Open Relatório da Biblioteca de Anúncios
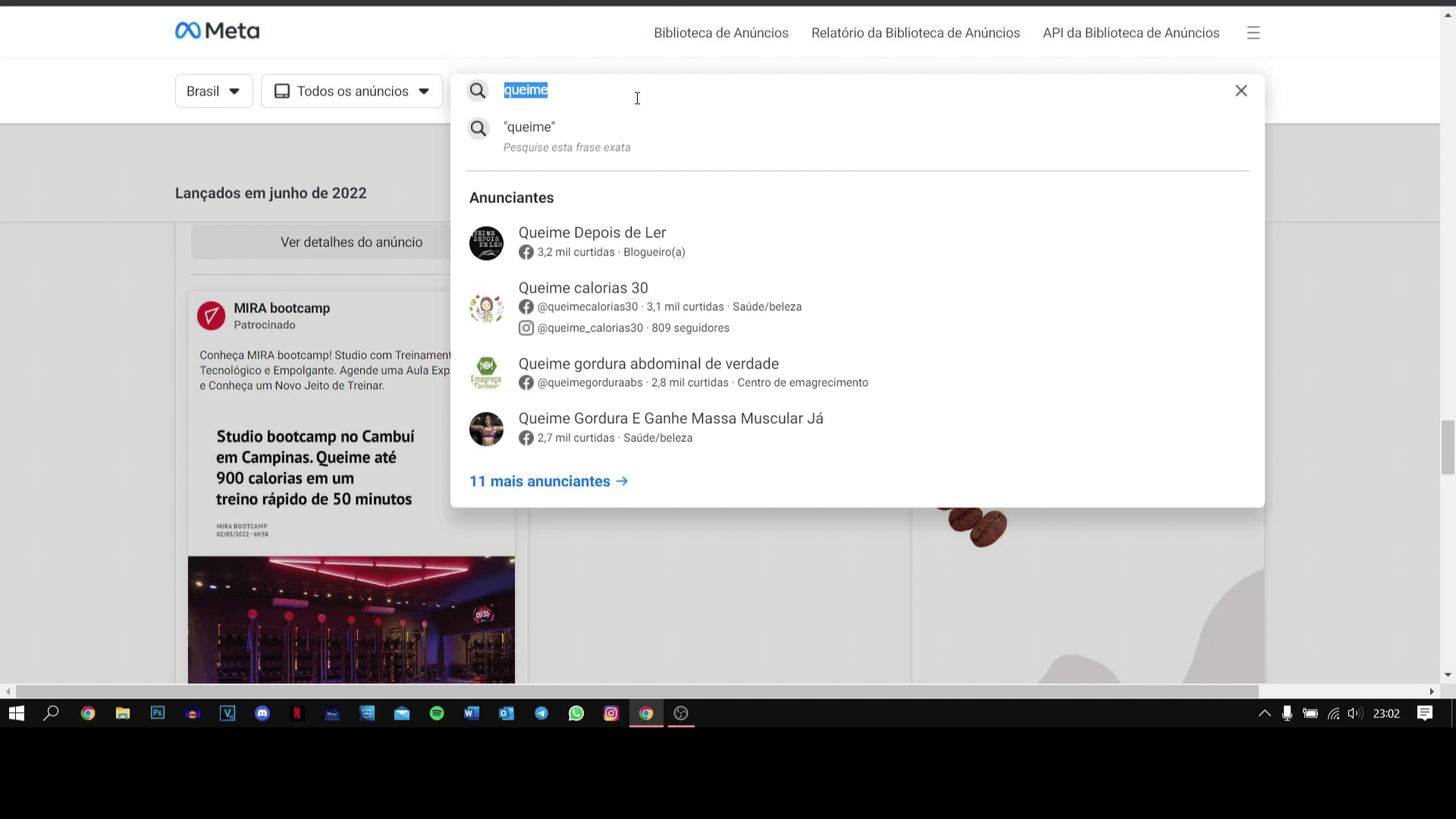 pyautogui.click(x=915, y=33)
